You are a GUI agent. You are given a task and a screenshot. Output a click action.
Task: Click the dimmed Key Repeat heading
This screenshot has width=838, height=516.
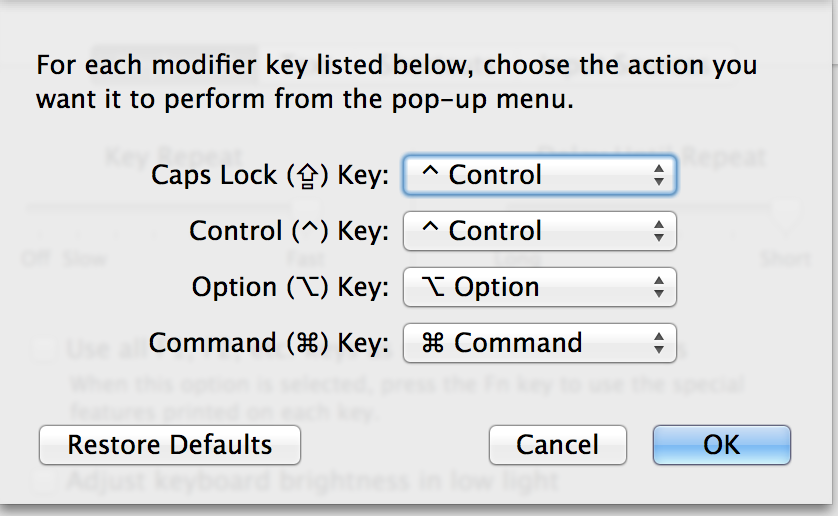pyautogui.click(x=173, y=157)
